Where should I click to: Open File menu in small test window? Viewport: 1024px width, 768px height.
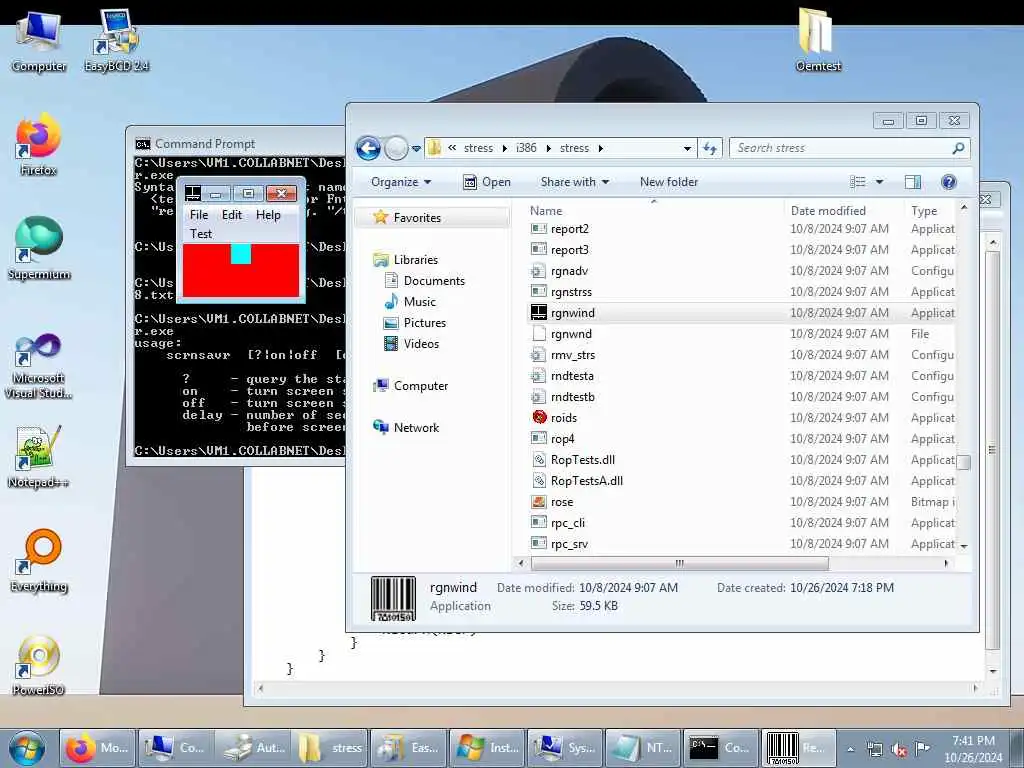(199, 215)
